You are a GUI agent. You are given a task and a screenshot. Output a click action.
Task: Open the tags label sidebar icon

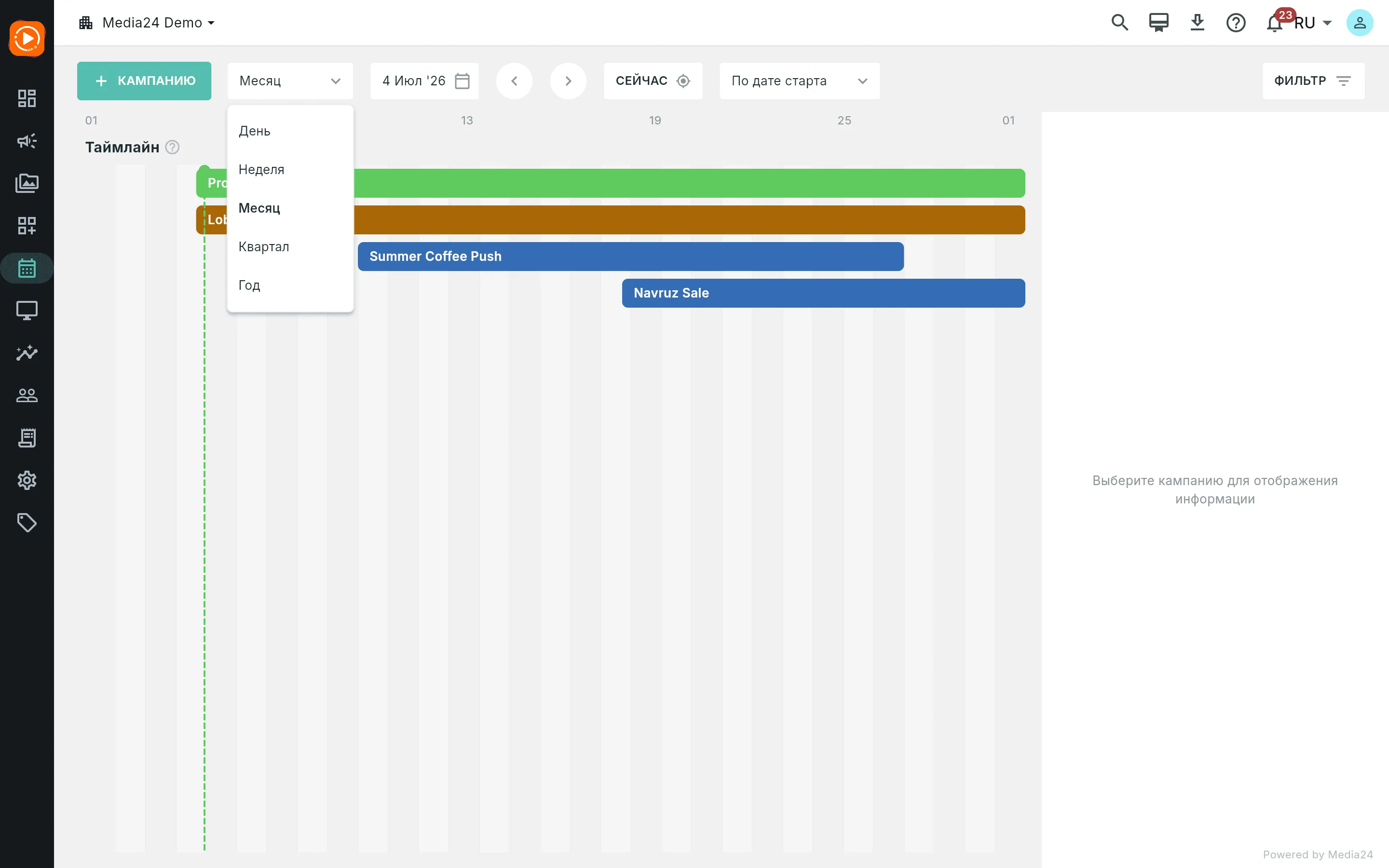click(27, 523)
